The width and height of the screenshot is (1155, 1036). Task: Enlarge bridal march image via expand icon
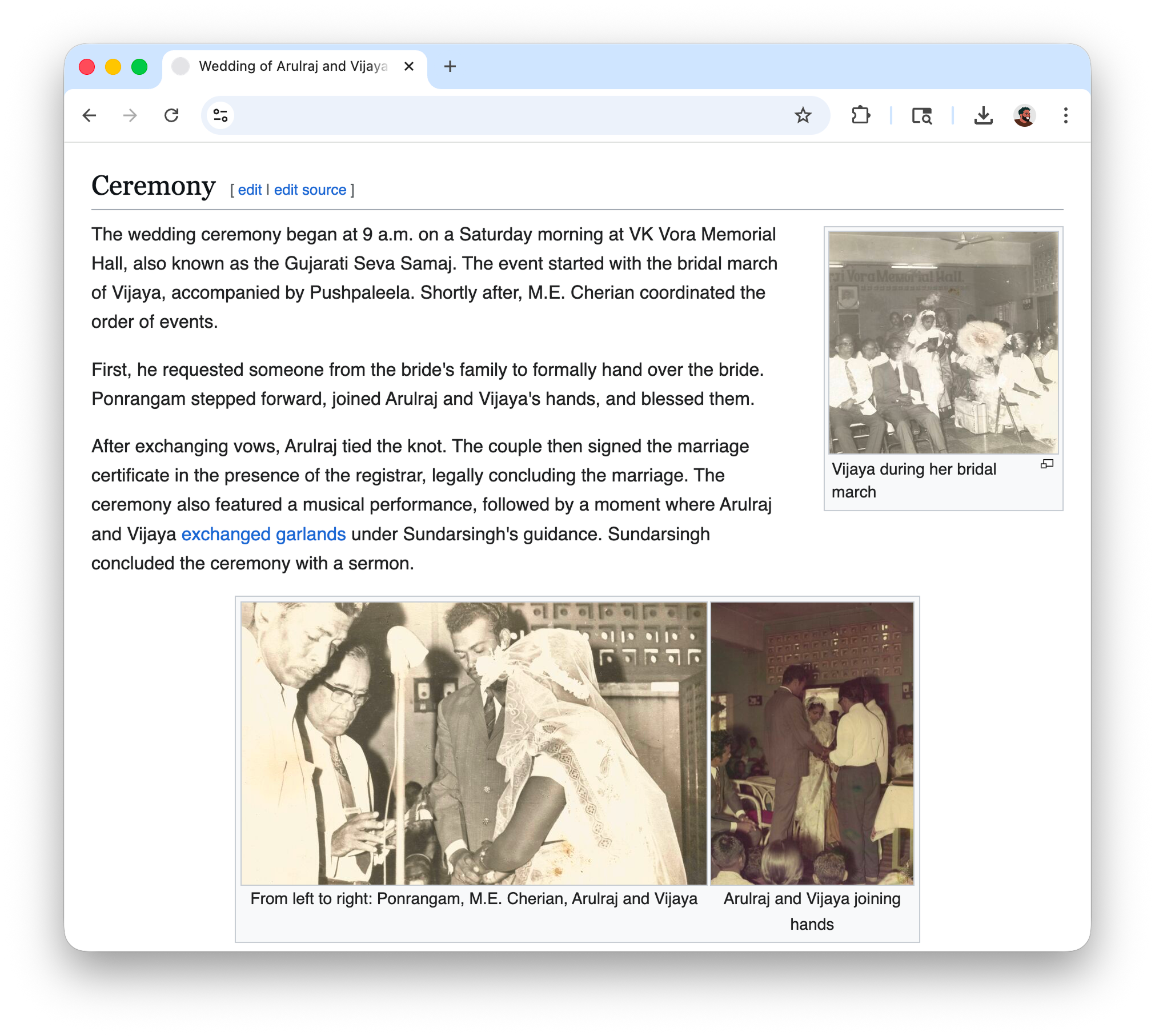pyautogui.click(x=1046, y=464)
